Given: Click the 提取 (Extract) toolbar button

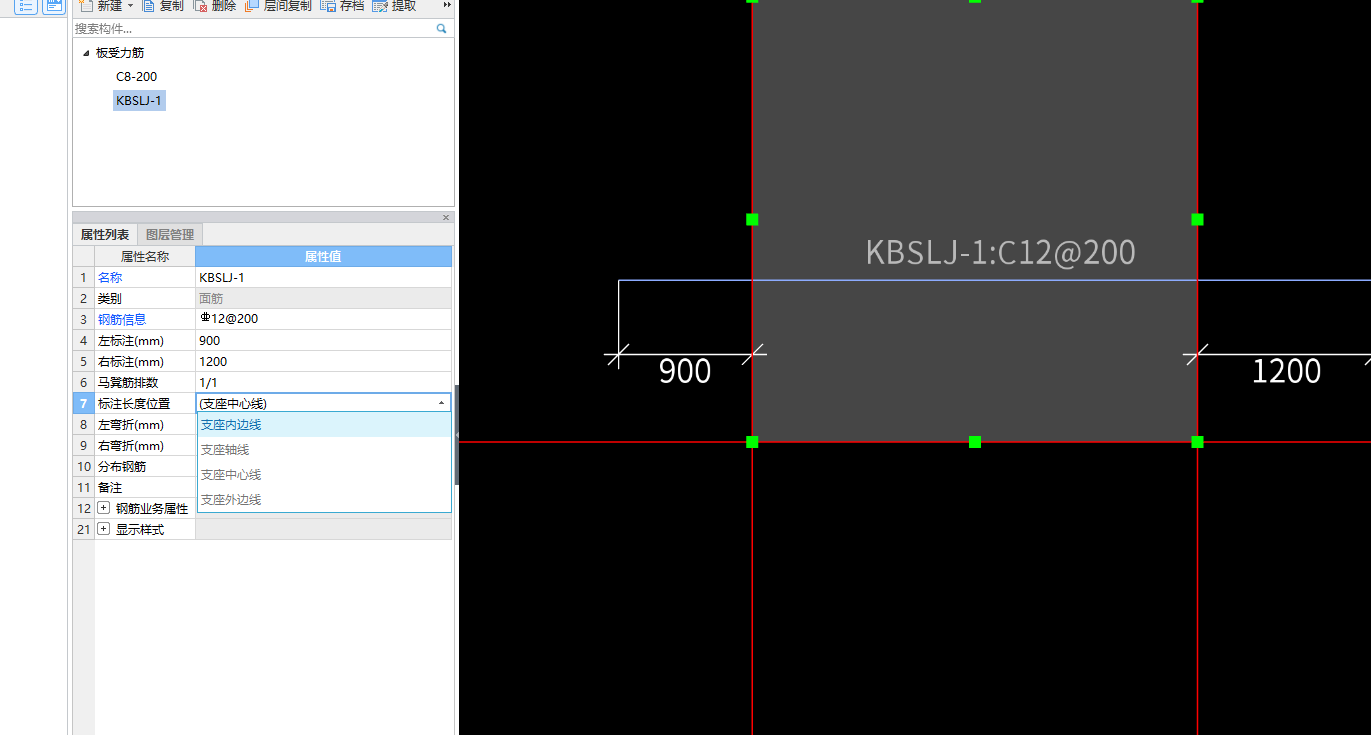Looking at the screenshot, I should click(x=394, y=5).
